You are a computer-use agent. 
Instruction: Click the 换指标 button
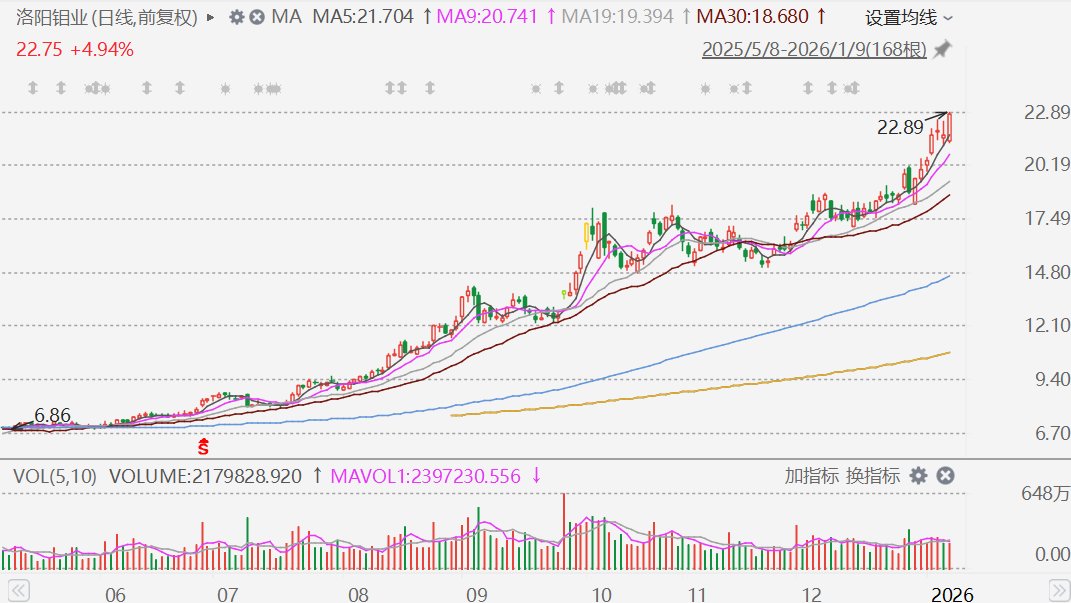(x=872, y=476)
